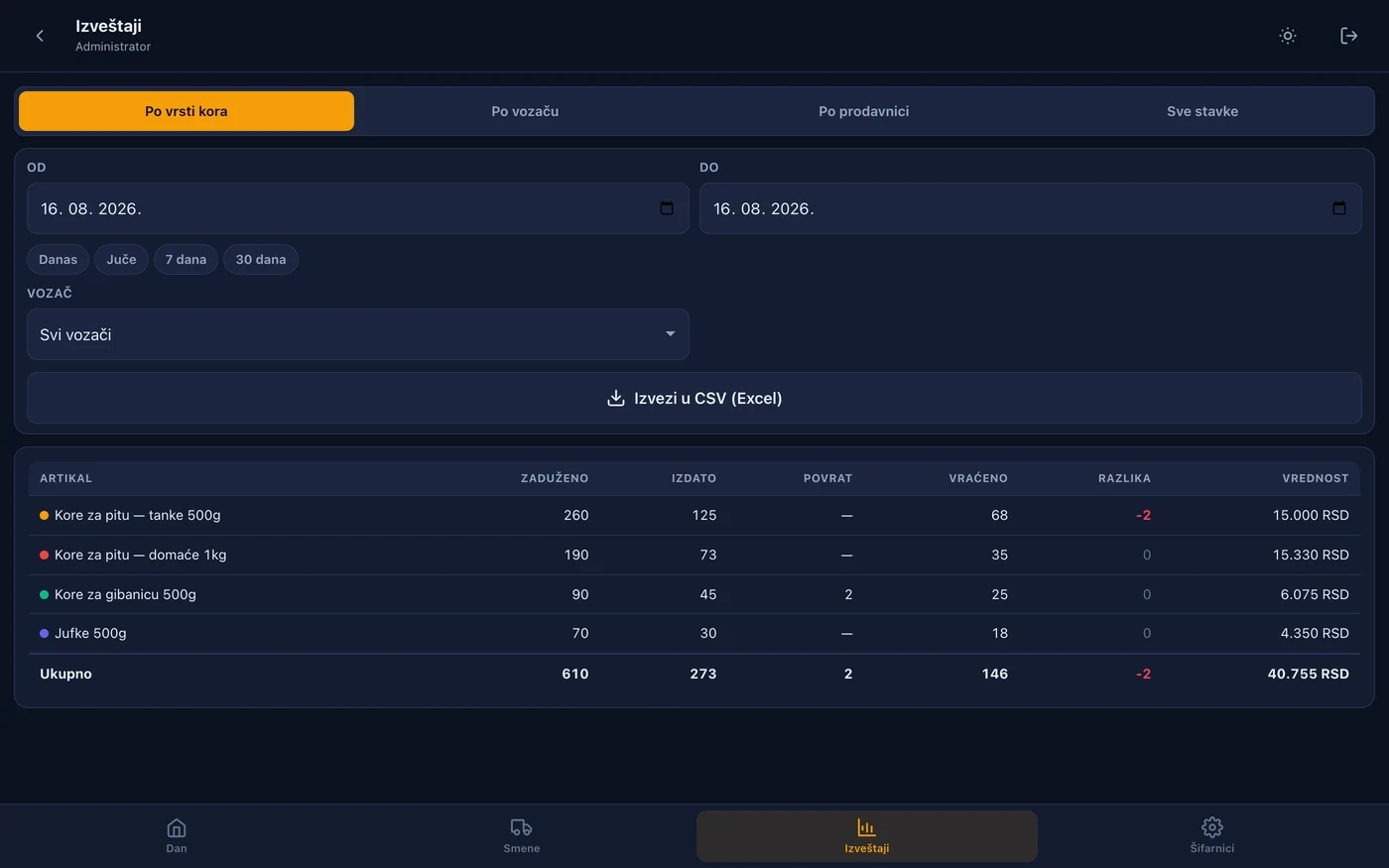
Task: Open the Dan home tab
Action: pos(177,835)
